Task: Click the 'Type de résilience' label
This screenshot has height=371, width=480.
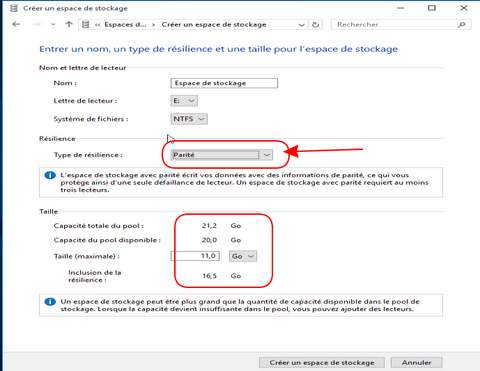Action: pos(88,155)
